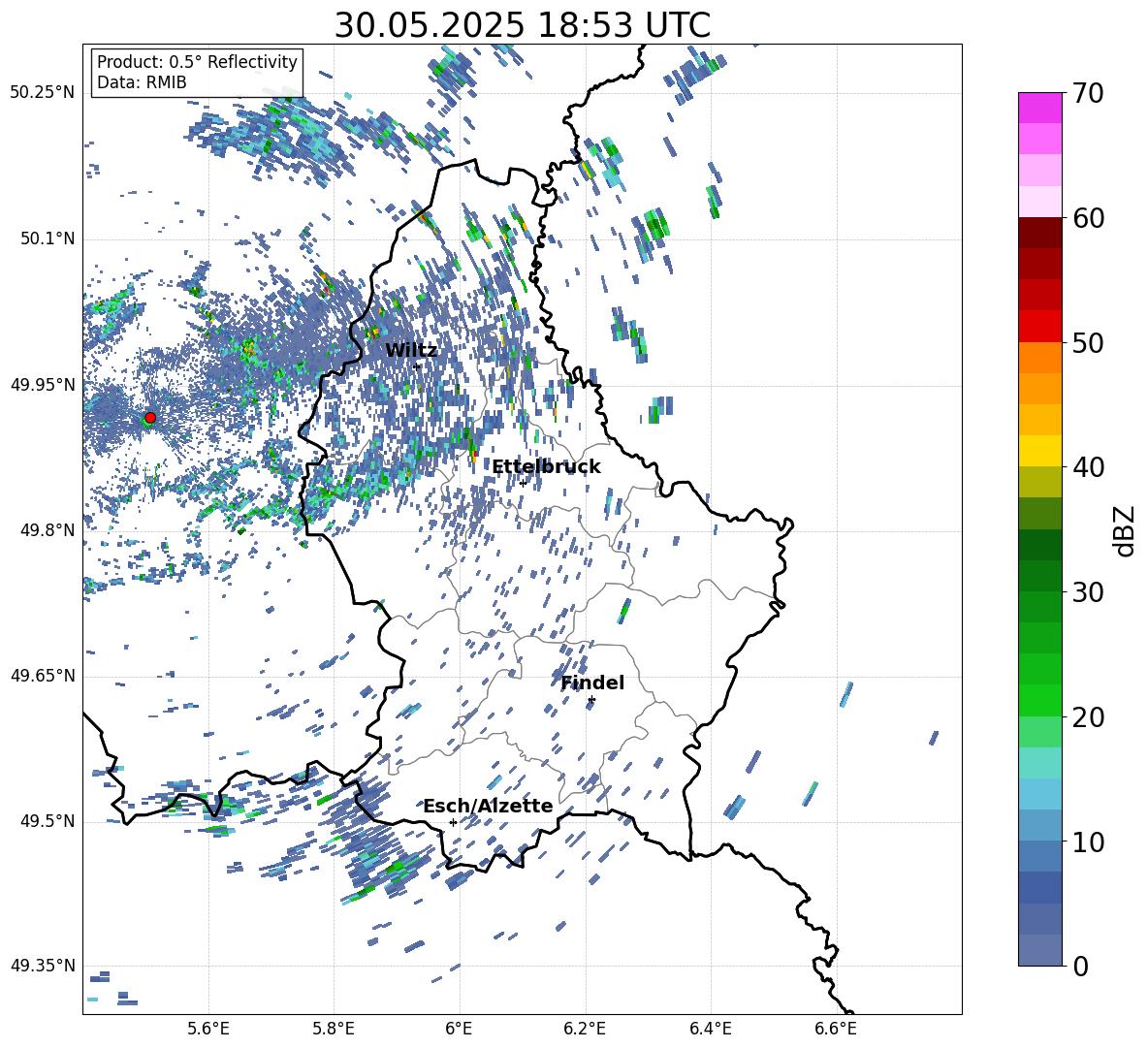Click the colorbar's 30 tick label

1089,592
